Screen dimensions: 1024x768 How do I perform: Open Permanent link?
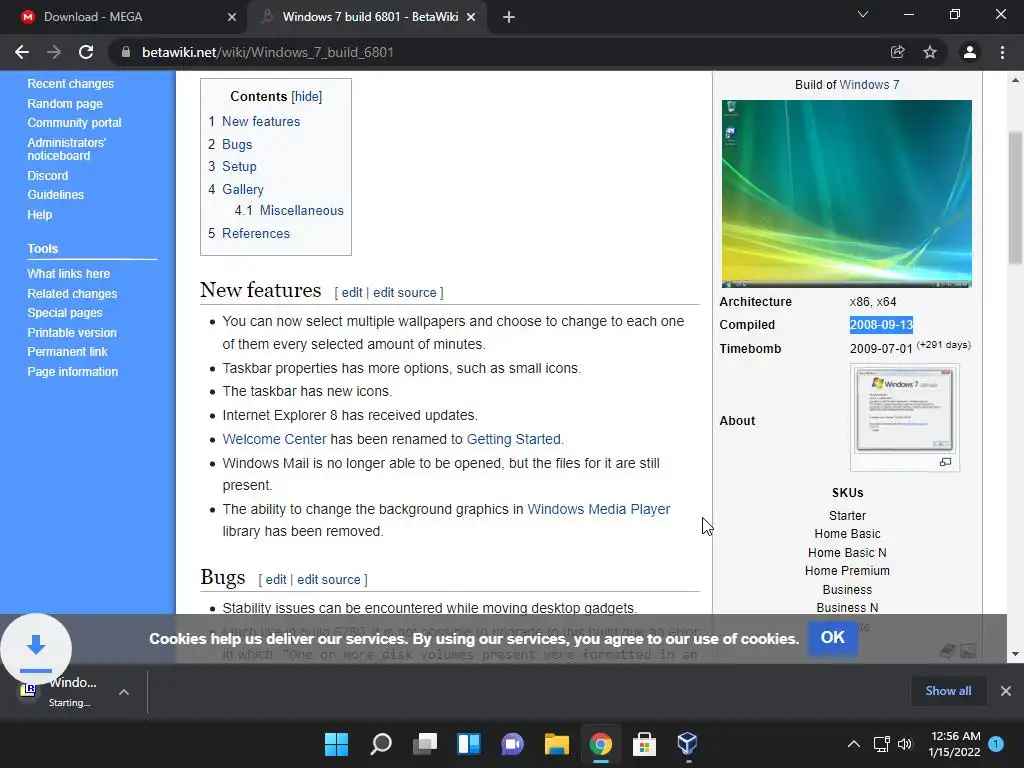point(67,351)
